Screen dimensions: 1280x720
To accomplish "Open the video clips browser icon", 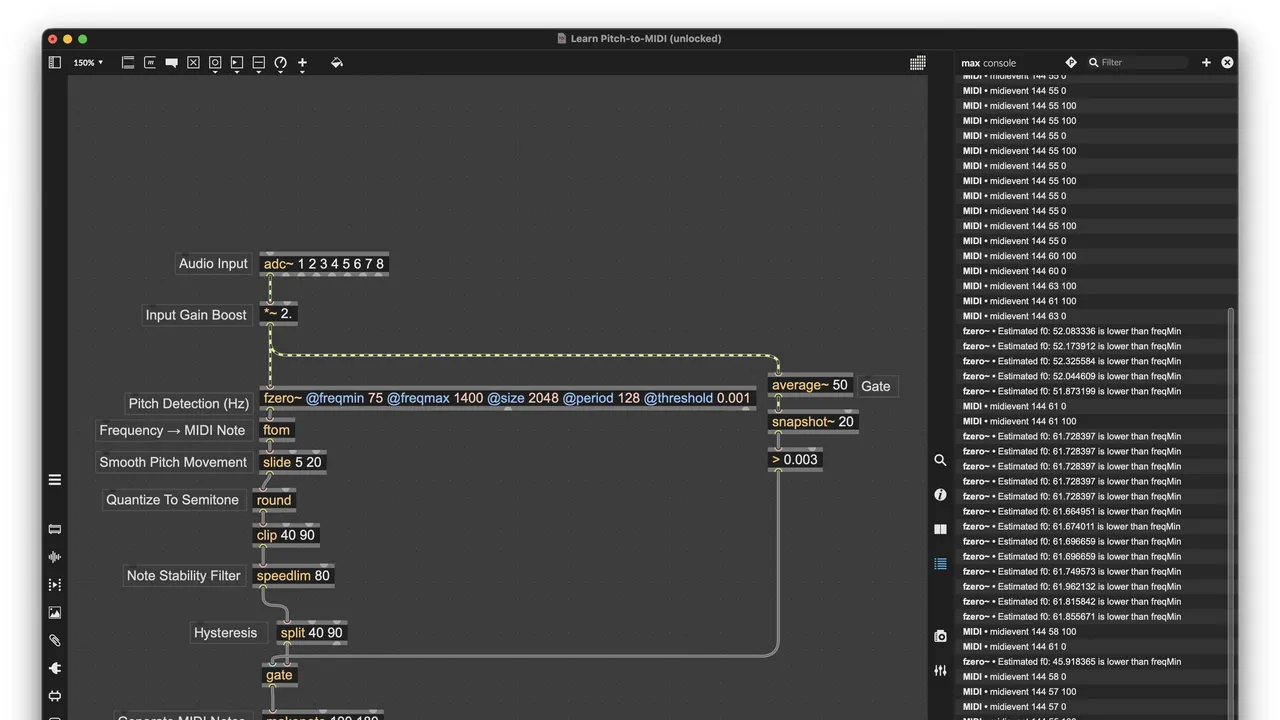I will [x=55, y=585].
